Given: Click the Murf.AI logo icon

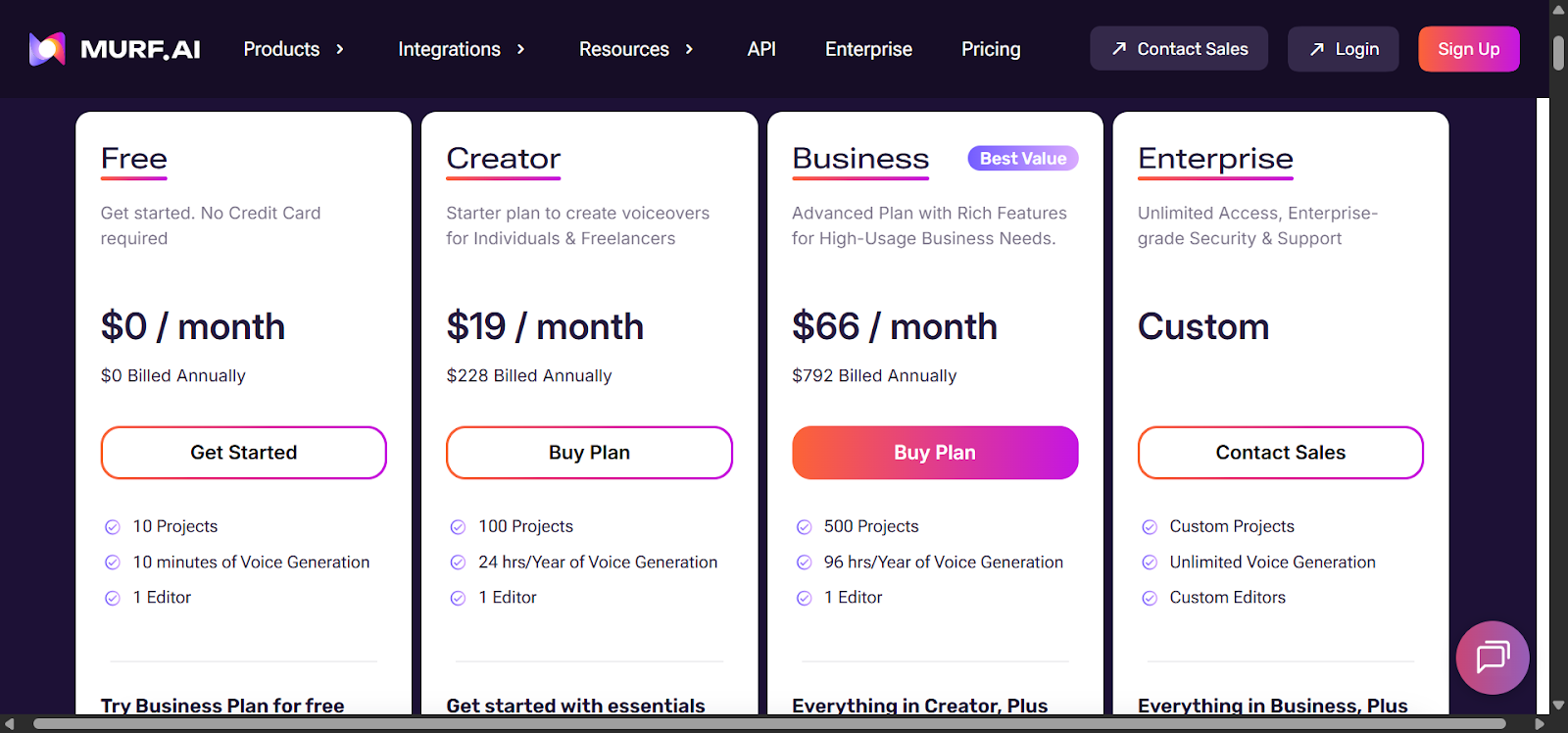Looking at the screenshot, I should [x=47, y=49].
